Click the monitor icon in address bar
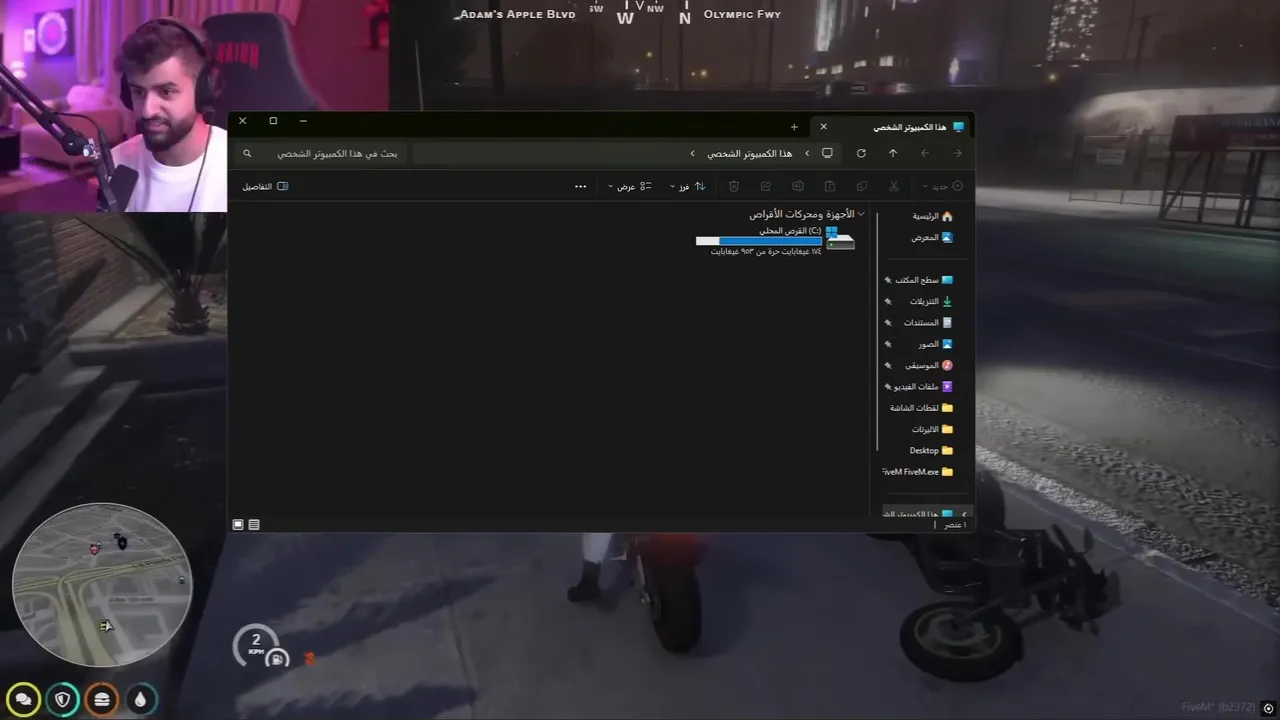This screenshot has width=1280, height=720. click(827, 153)
